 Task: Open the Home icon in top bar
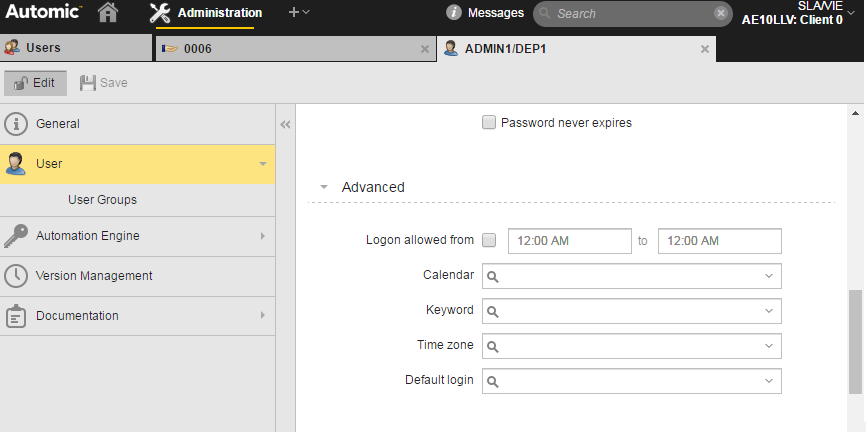pos(108,13)
